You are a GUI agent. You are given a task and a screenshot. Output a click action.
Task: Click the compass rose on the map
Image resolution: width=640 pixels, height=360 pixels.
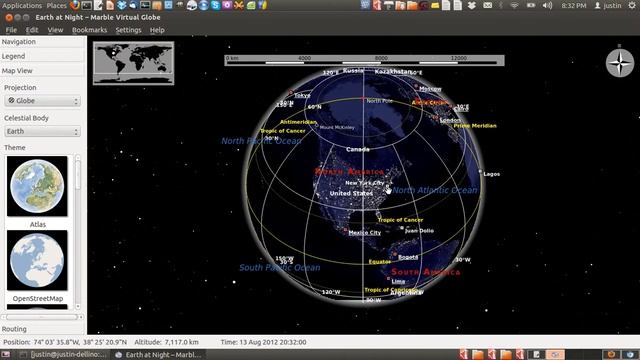(x=620, y=63)
